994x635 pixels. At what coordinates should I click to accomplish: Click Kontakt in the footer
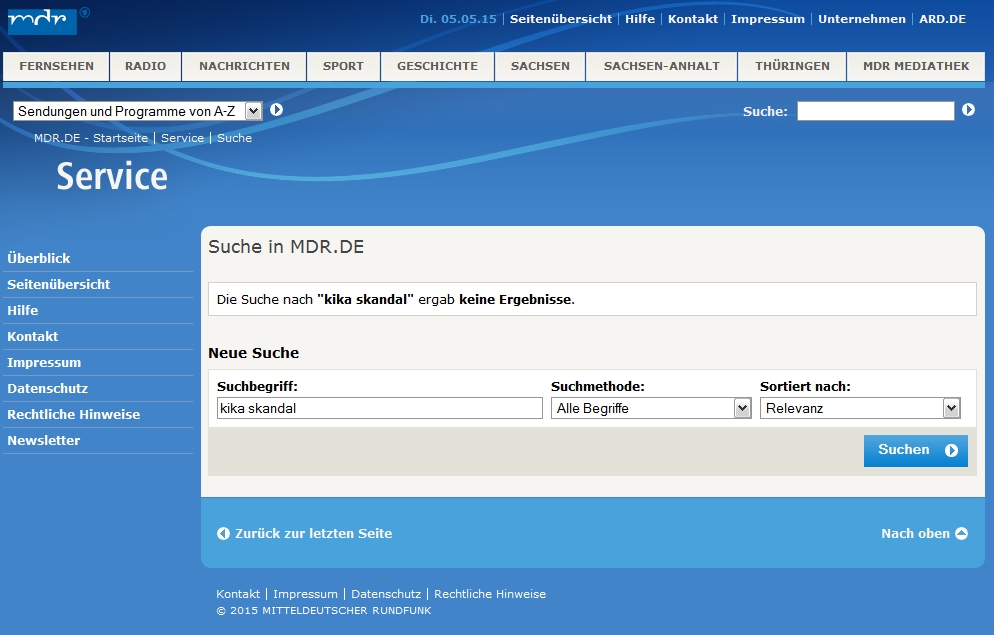pyautogui.click(x=238, y=594)
